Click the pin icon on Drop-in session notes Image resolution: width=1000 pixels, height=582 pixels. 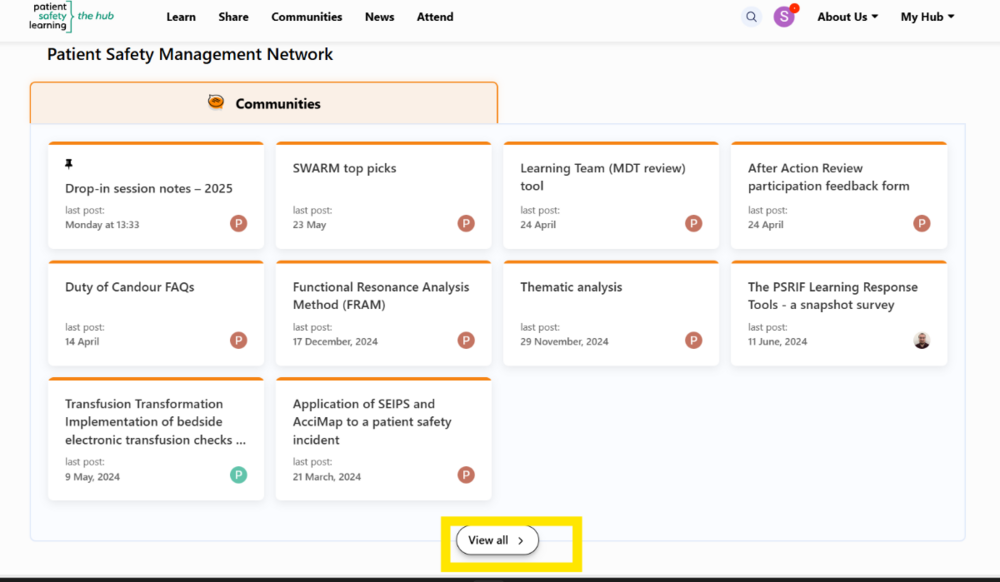69,164
